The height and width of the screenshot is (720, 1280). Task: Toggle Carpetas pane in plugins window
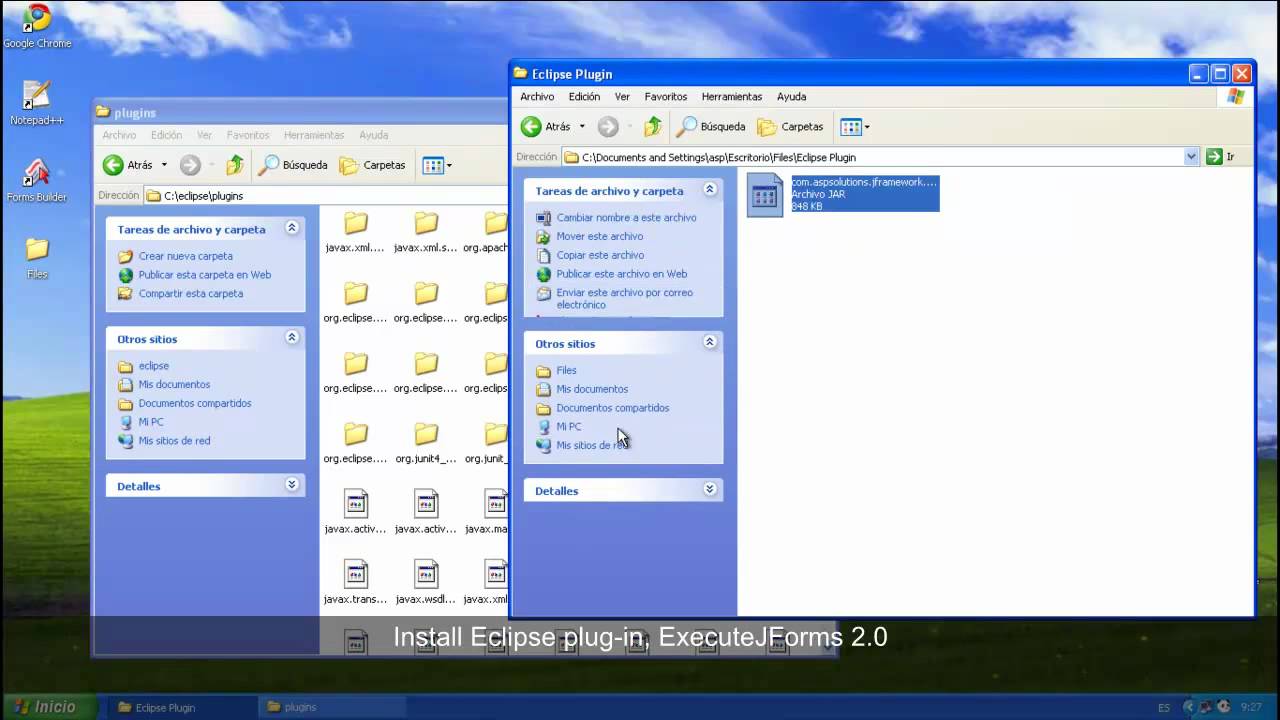[x=373, y=165]
